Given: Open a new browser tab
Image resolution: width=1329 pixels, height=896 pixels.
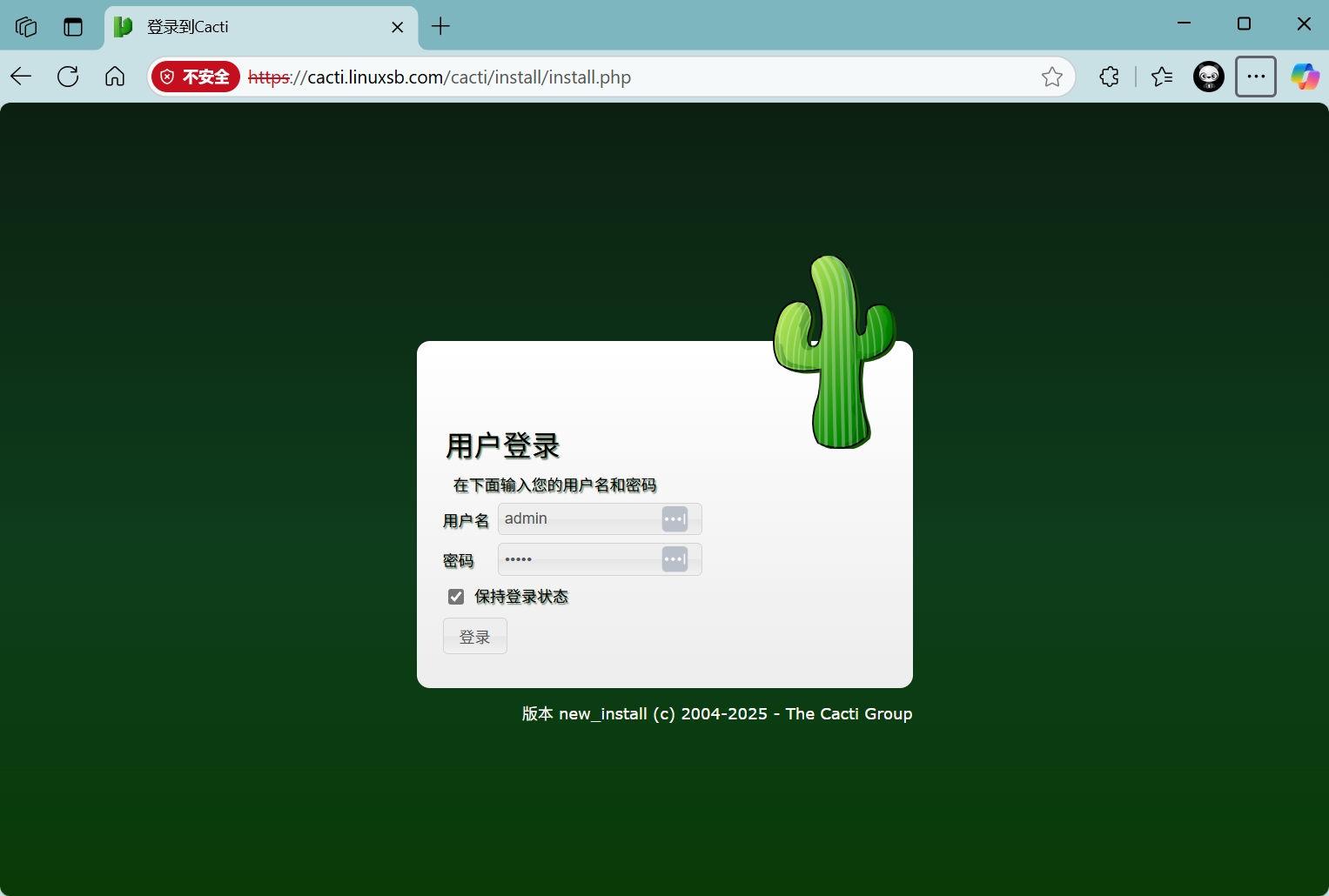Looking at the screenshot, I should point(441,26).
